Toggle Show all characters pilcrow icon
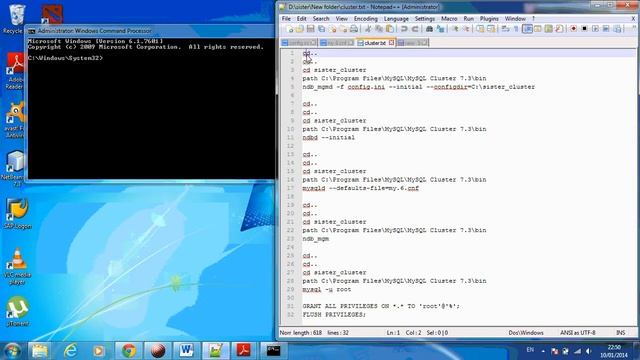The height and width of the screenshot is (360, 640). [x=516, y=29]
